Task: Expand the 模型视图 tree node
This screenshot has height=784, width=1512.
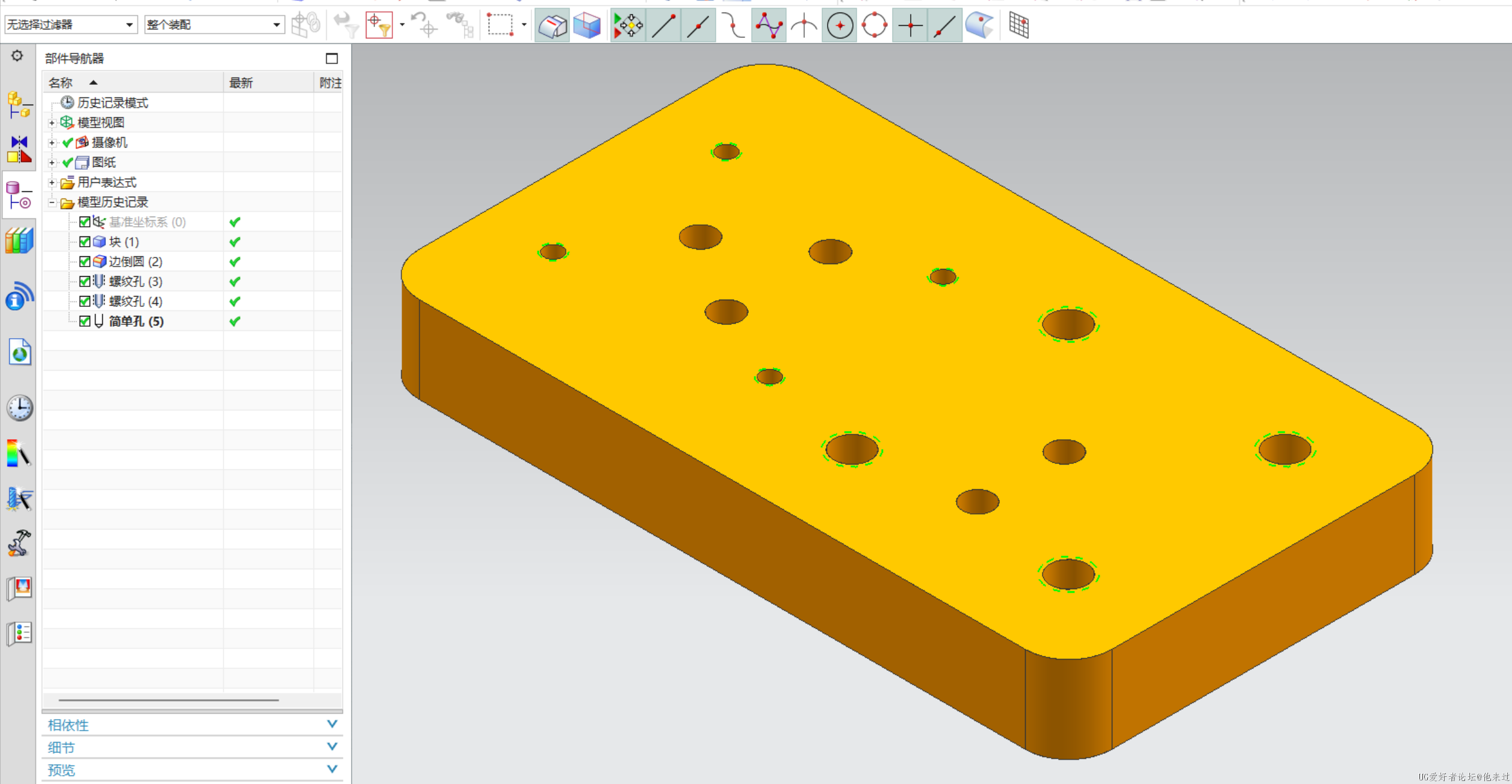Action: [52, 123]
